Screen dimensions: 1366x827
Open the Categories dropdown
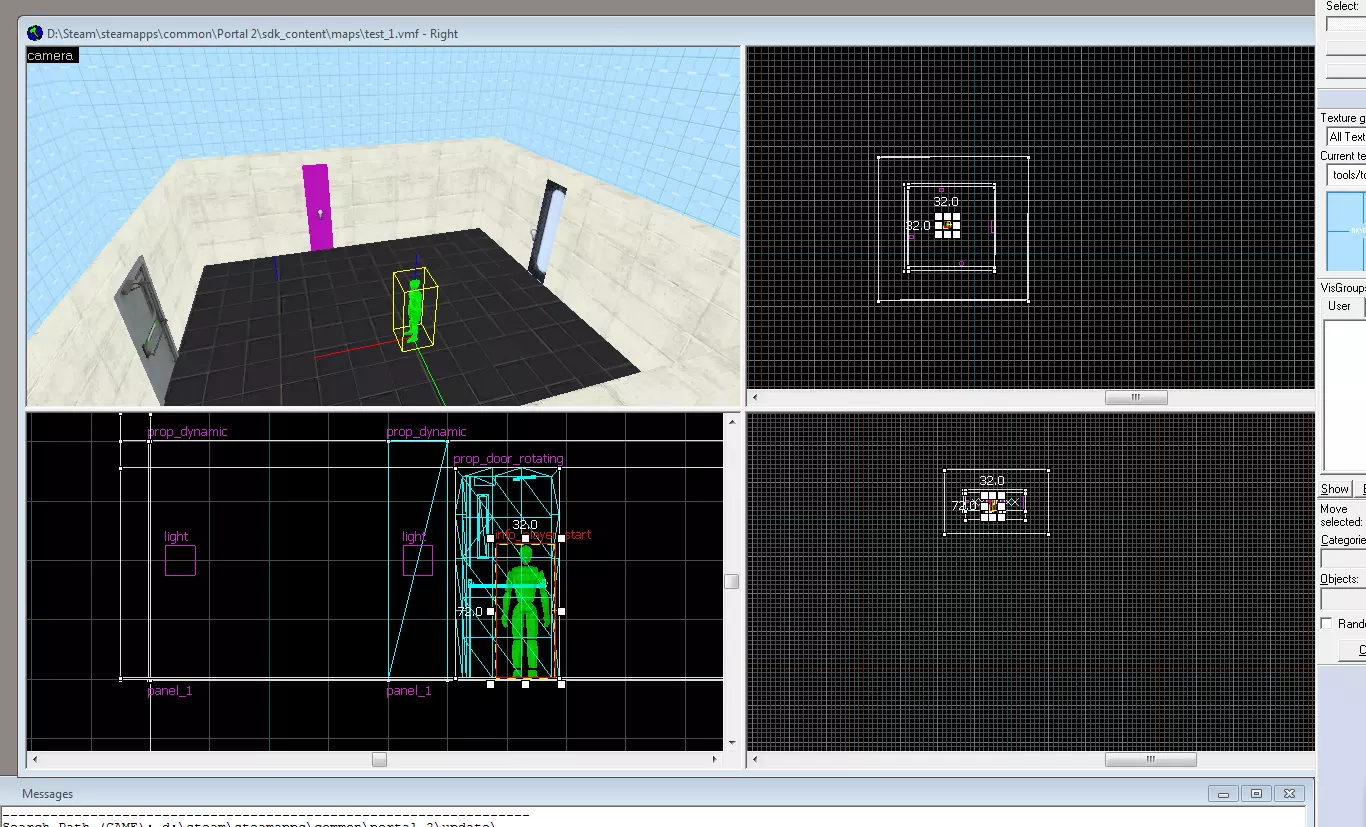pyautogui.click(x=1343, y=560)
